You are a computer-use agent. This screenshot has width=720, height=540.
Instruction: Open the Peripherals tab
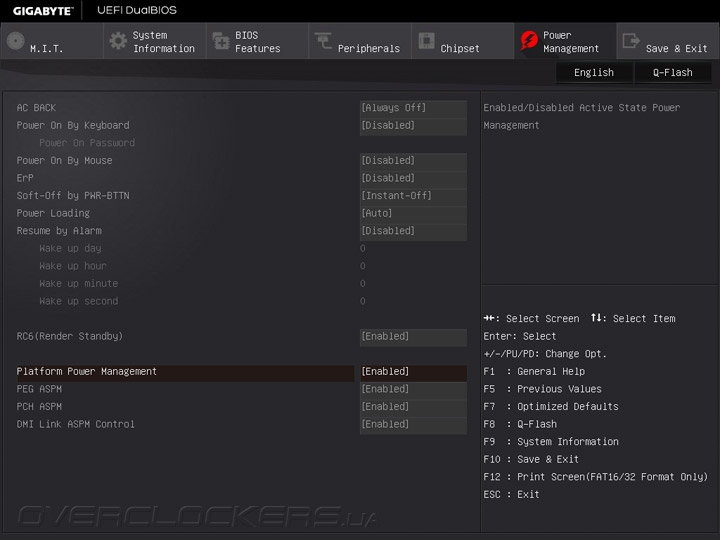point(360,41)
